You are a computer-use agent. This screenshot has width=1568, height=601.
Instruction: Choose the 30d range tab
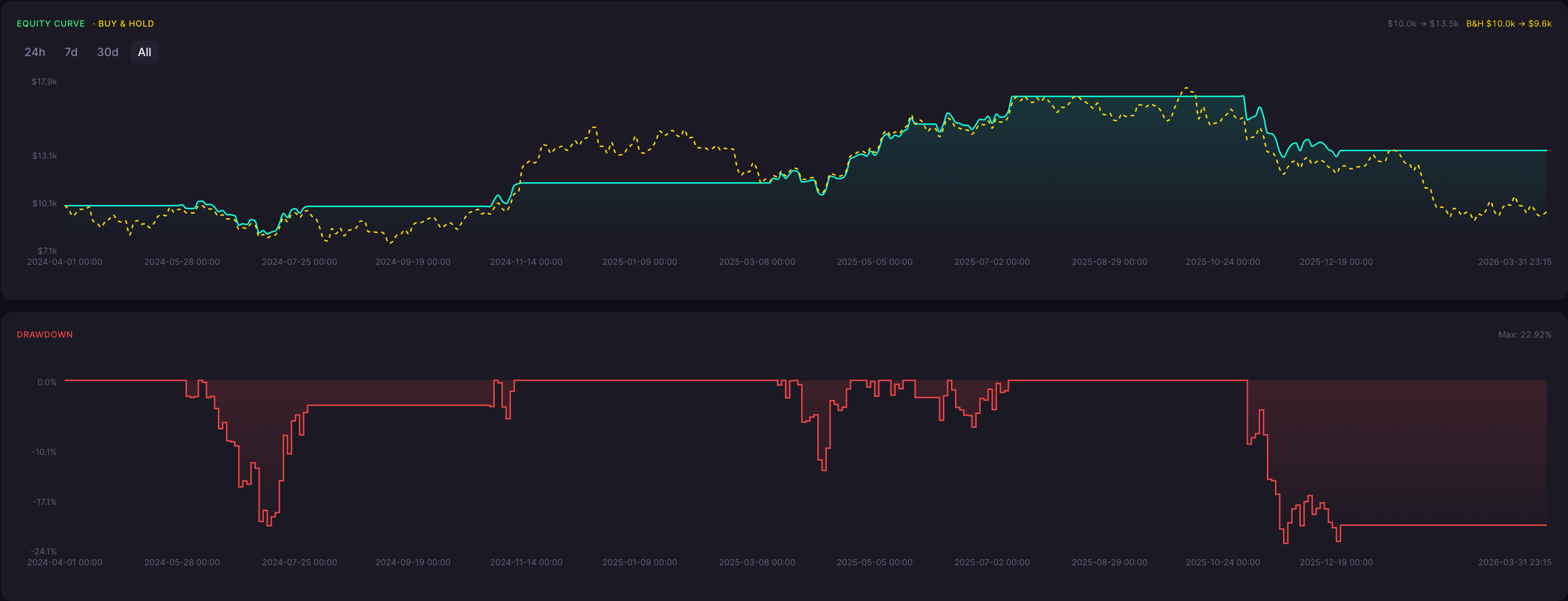pos(108,52)
